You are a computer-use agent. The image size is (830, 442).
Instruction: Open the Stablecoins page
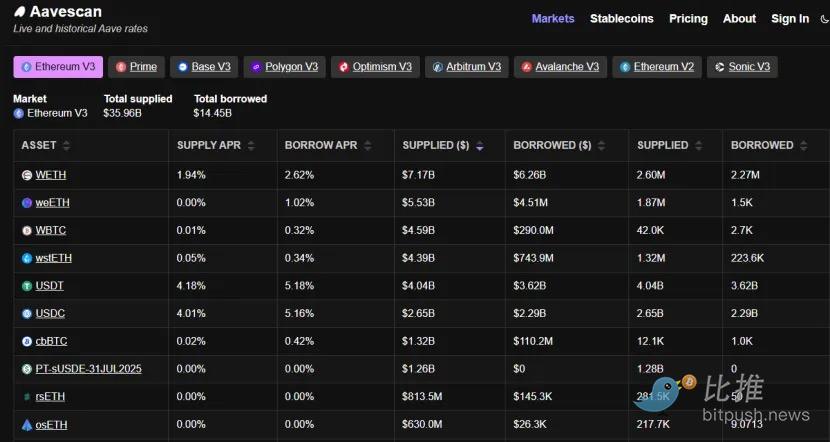[621, 18]
